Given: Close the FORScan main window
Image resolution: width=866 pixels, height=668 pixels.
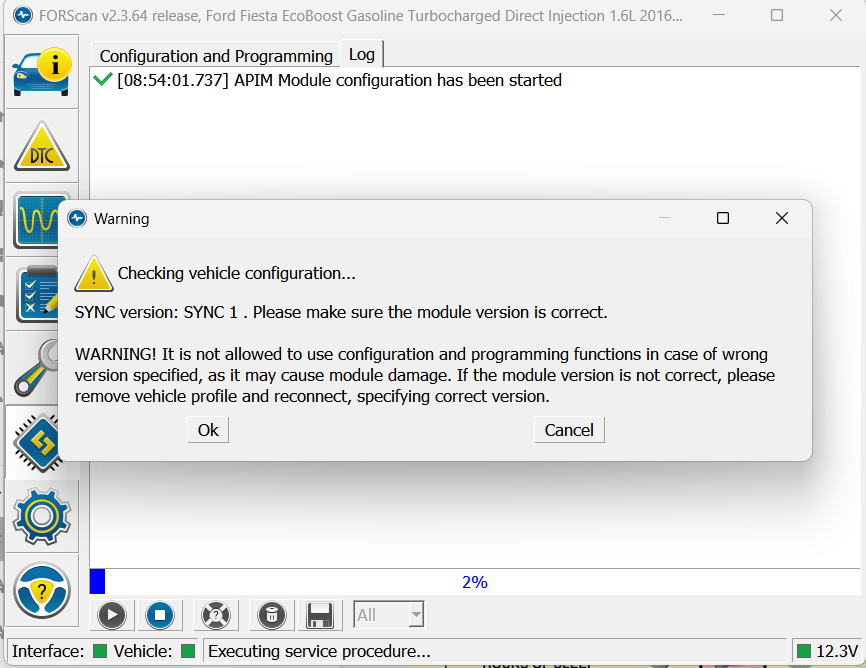Looking at the screenshot, I should tap(836, 15).
